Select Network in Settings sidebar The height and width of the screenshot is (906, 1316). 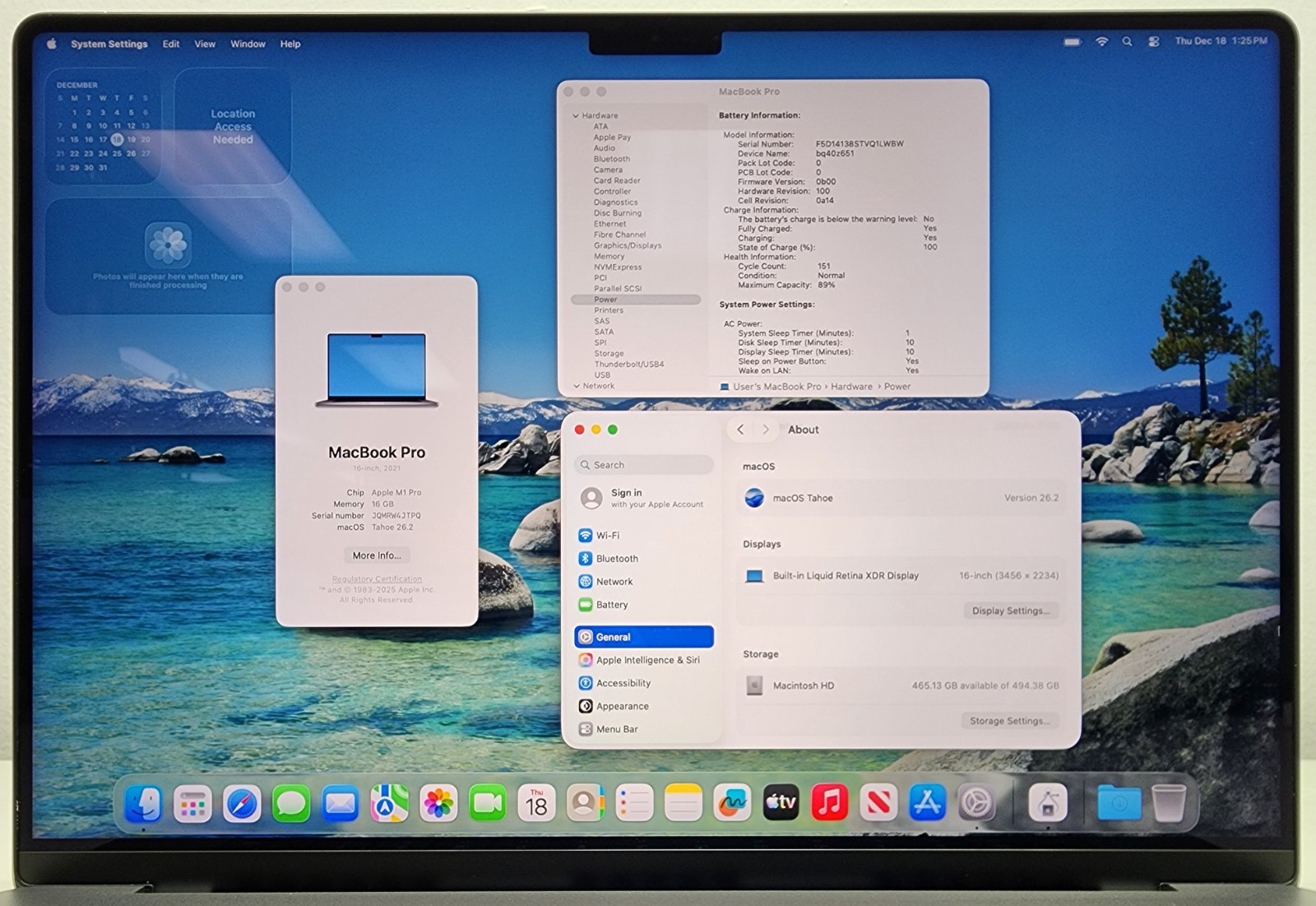(644, 581)
